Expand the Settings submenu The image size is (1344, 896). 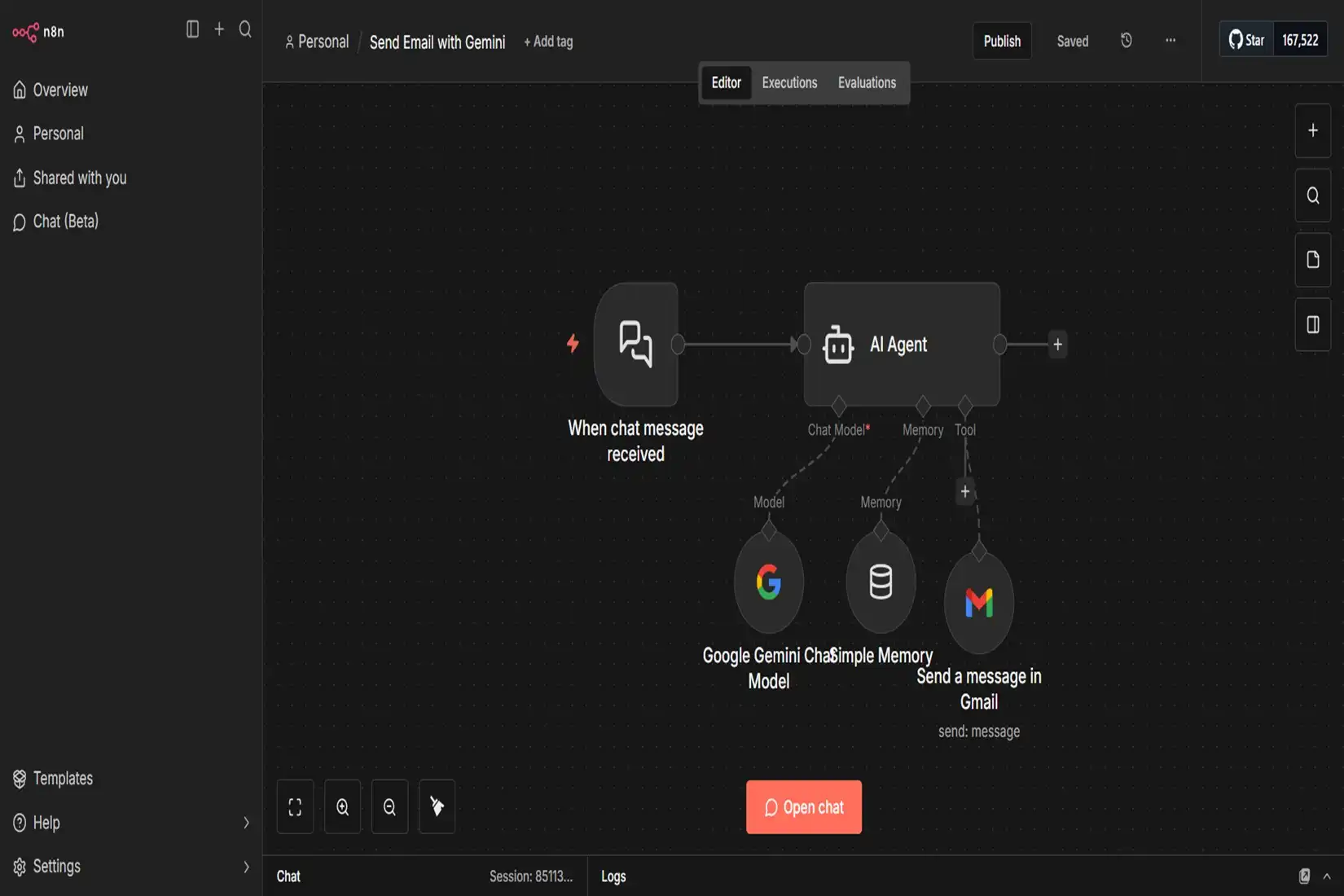coord(245,867)
